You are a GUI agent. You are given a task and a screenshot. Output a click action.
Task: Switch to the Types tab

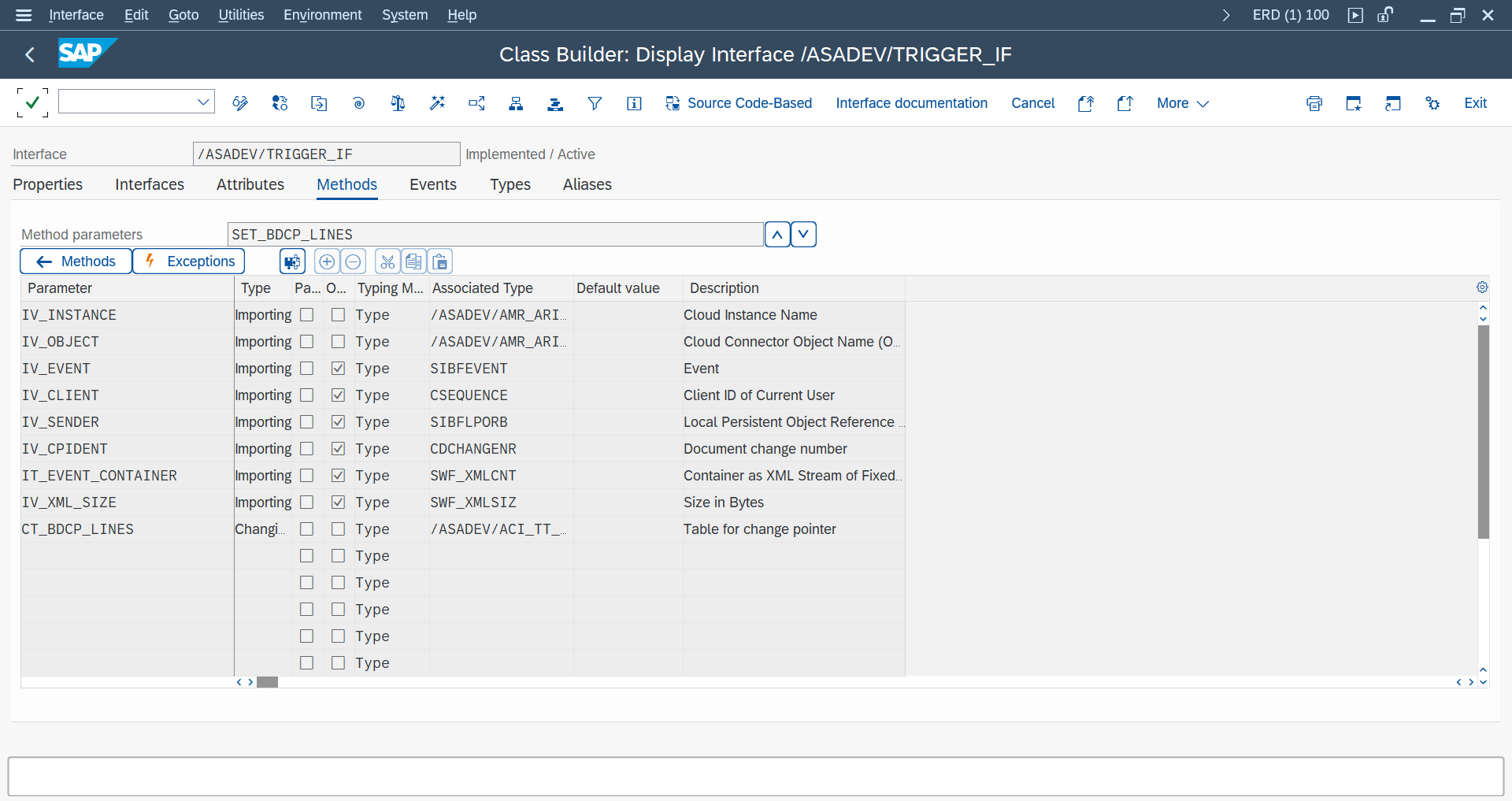[510, 184]
